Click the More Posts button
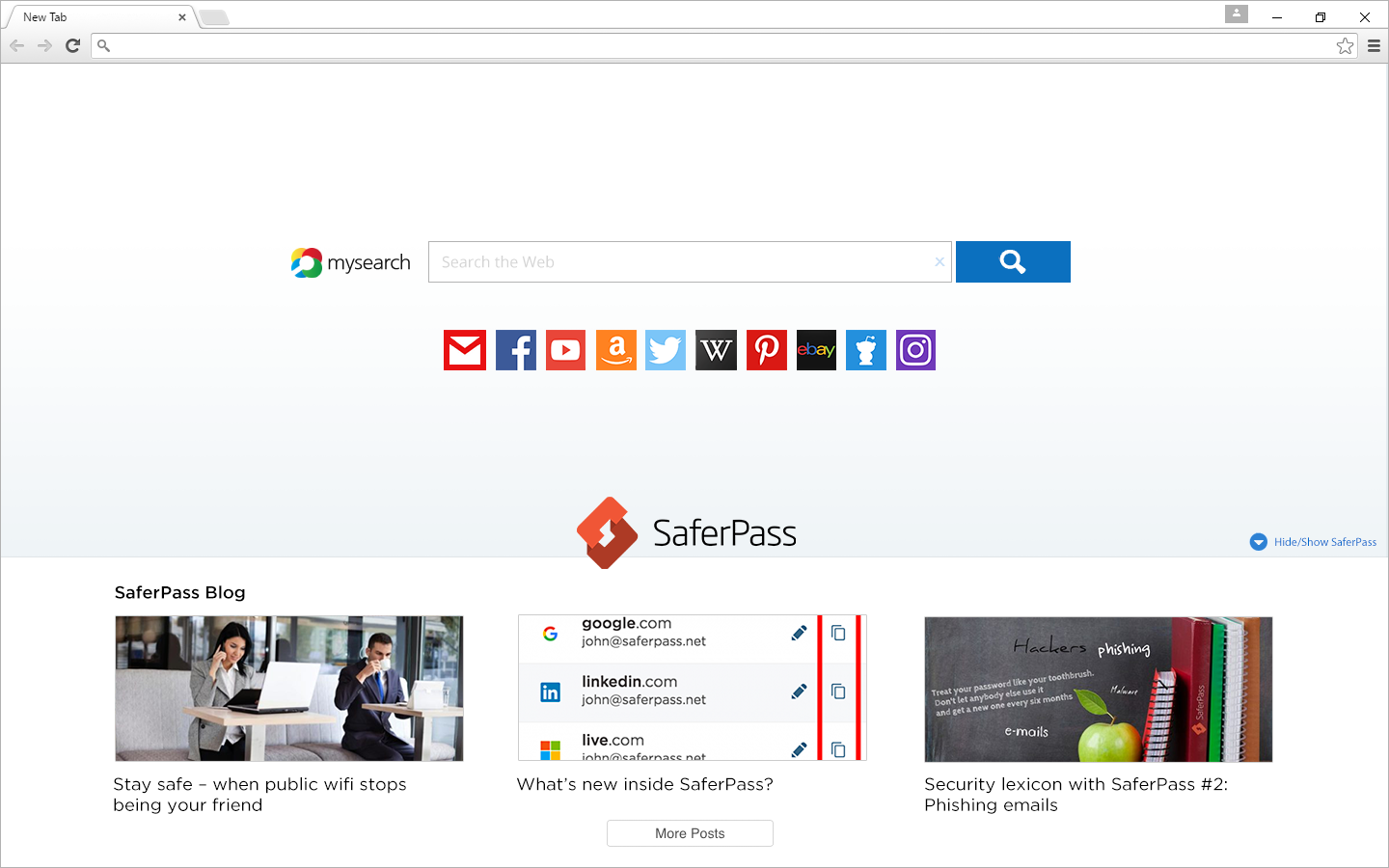1389x868 pixels. [x=690, y=833]
